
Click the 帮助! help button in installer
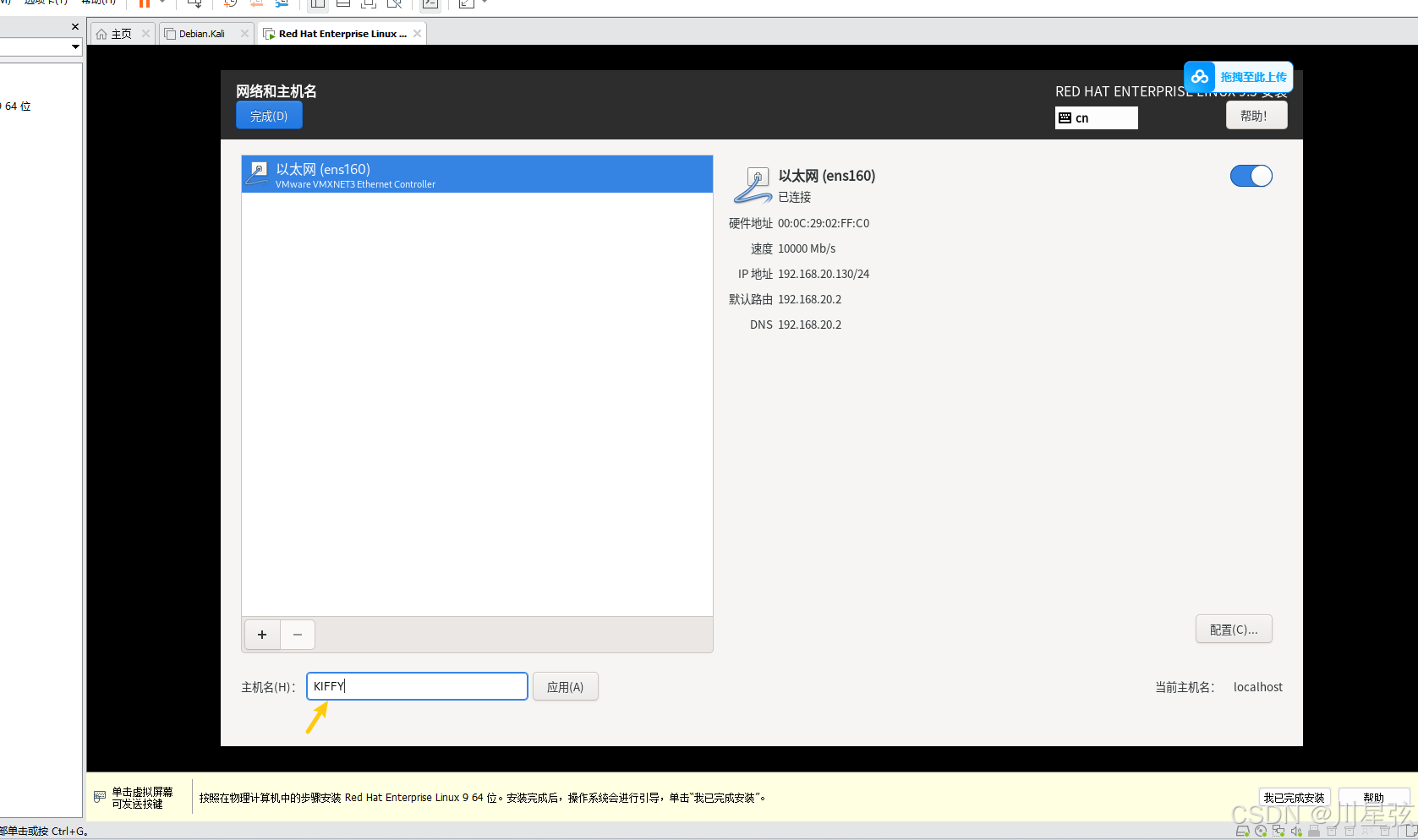[x=1256, y=116]
